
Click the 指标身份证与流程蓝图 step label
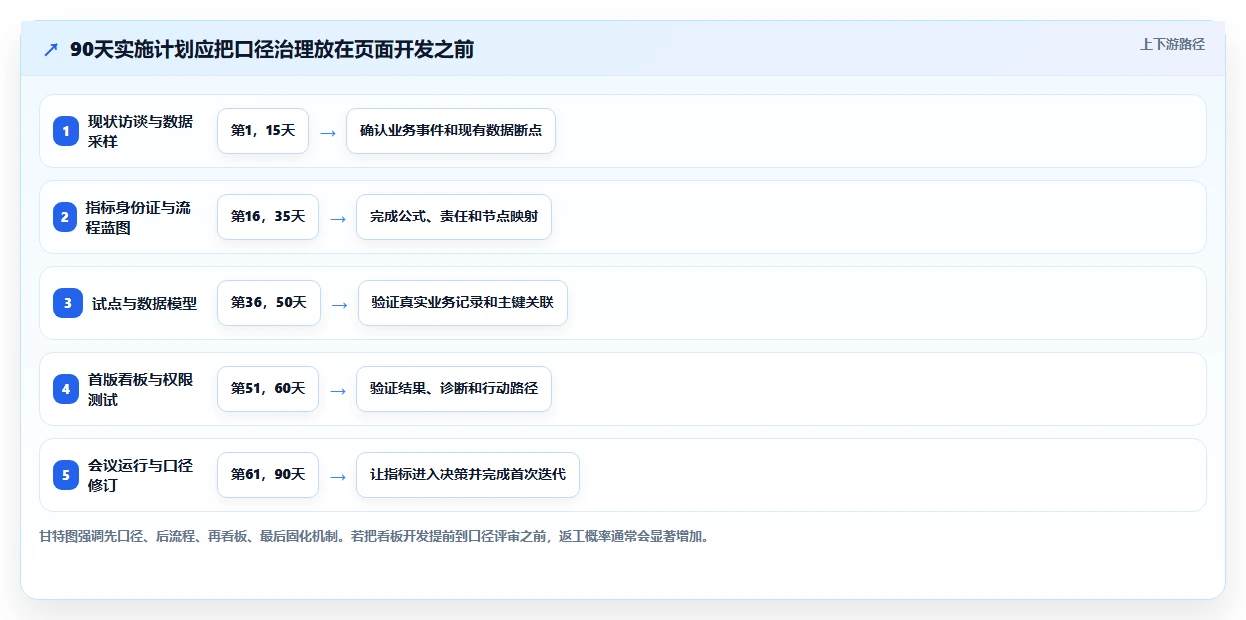pyautogui.click(x=138, y=217)
